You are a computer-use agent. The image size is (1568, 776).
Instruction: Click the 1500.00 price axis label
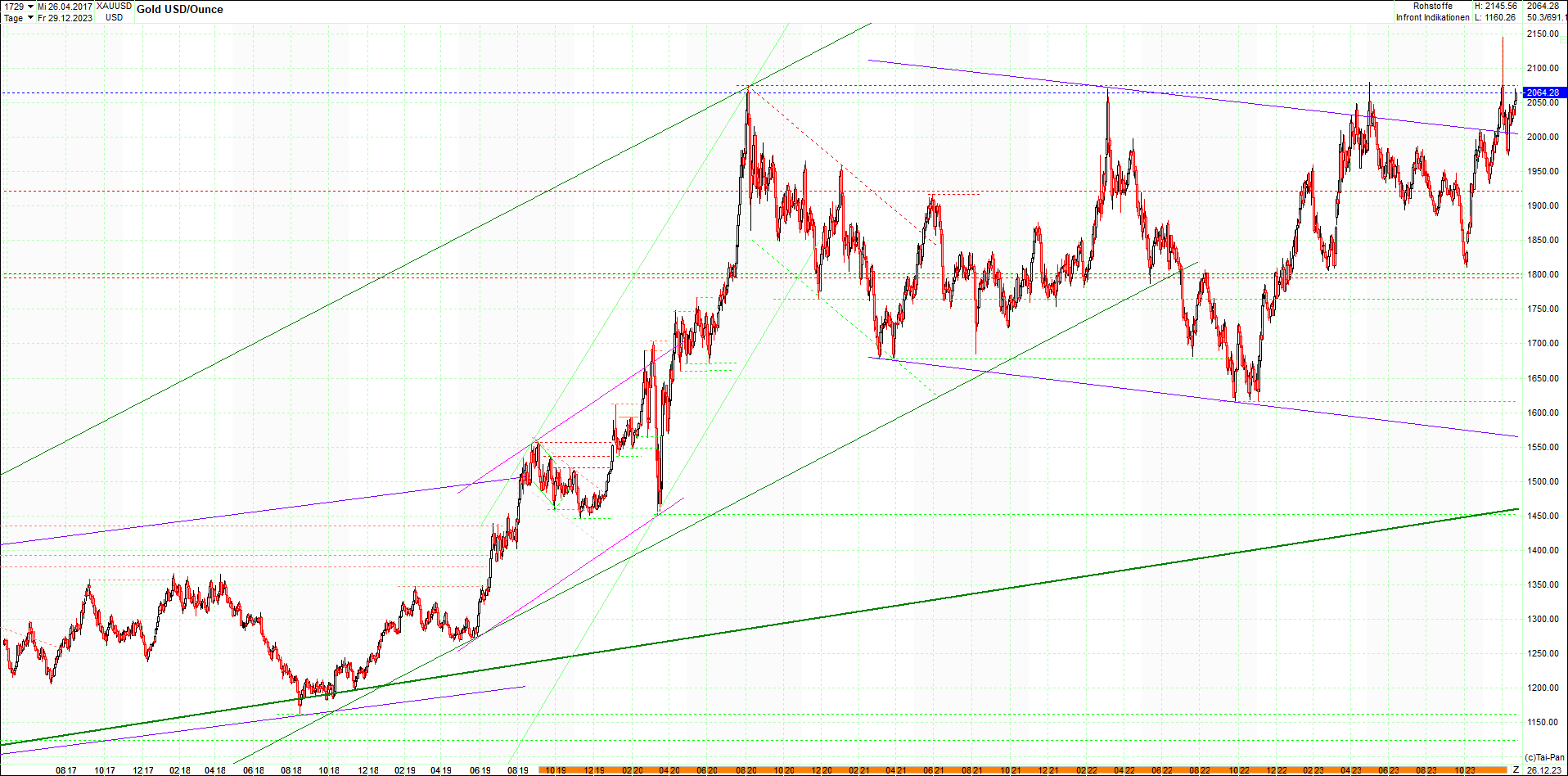(x=1543, y=481)
